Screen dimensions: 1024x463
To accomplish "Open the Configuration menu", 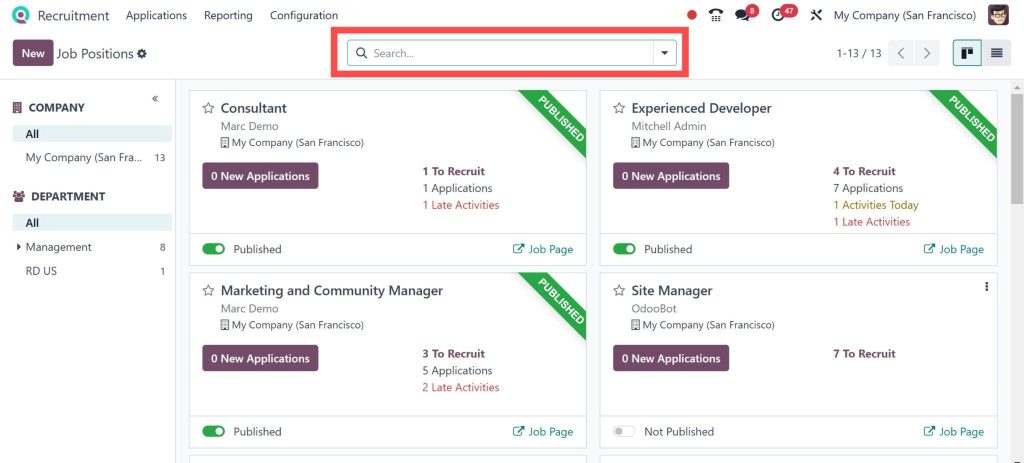I will coord(304,15).
